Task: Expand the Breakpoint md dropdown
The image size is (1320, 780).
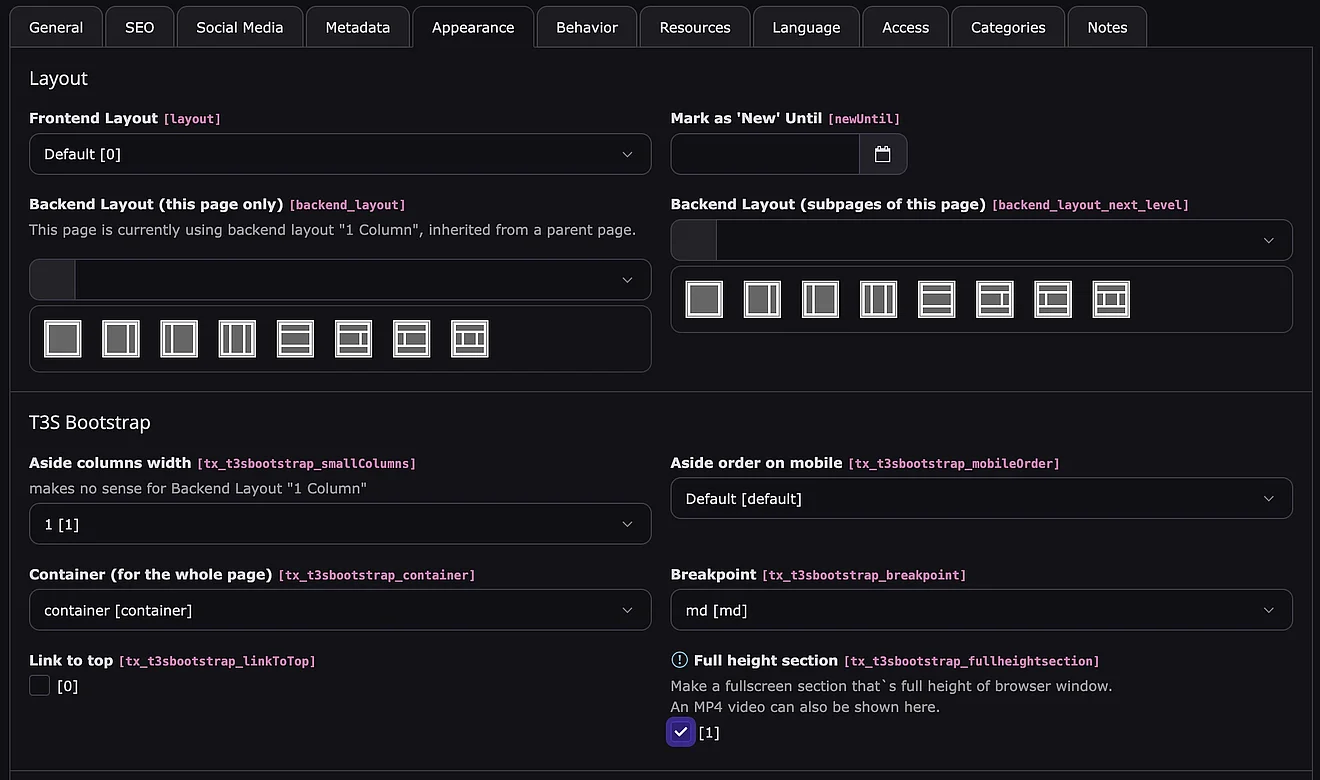Action: (x=981, y=610)
